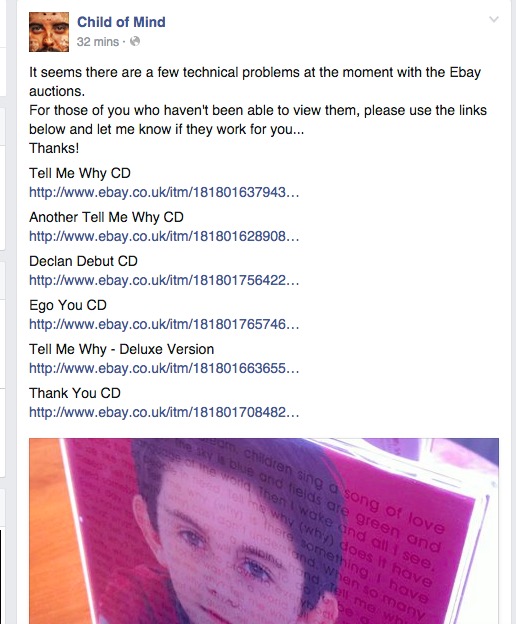Open the 32 mins timestamp link
The image size is (516, 624).
coord(97,42)
